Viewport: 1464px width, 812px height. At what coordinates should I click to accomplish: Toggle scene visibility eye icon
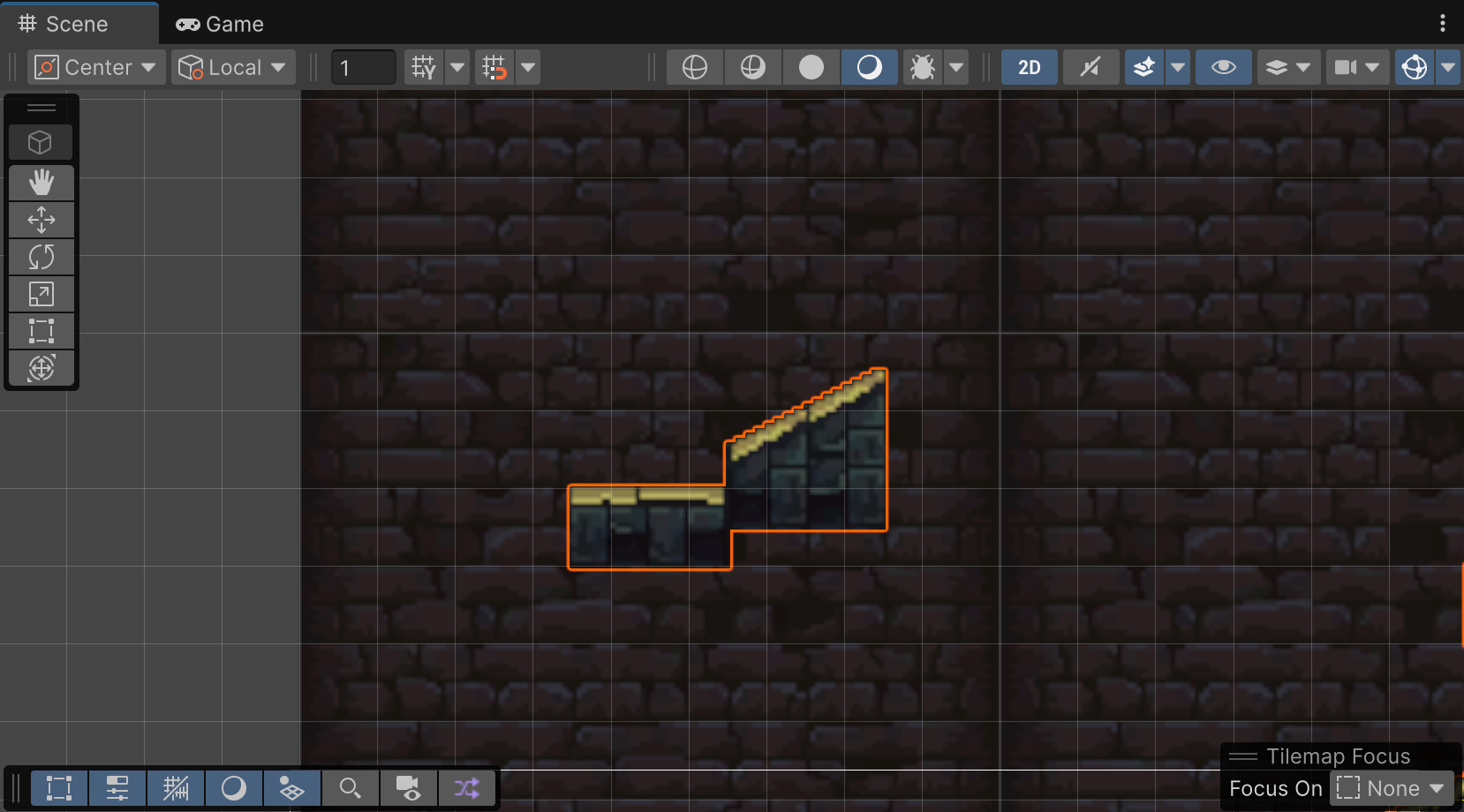tap(1224, 67)
